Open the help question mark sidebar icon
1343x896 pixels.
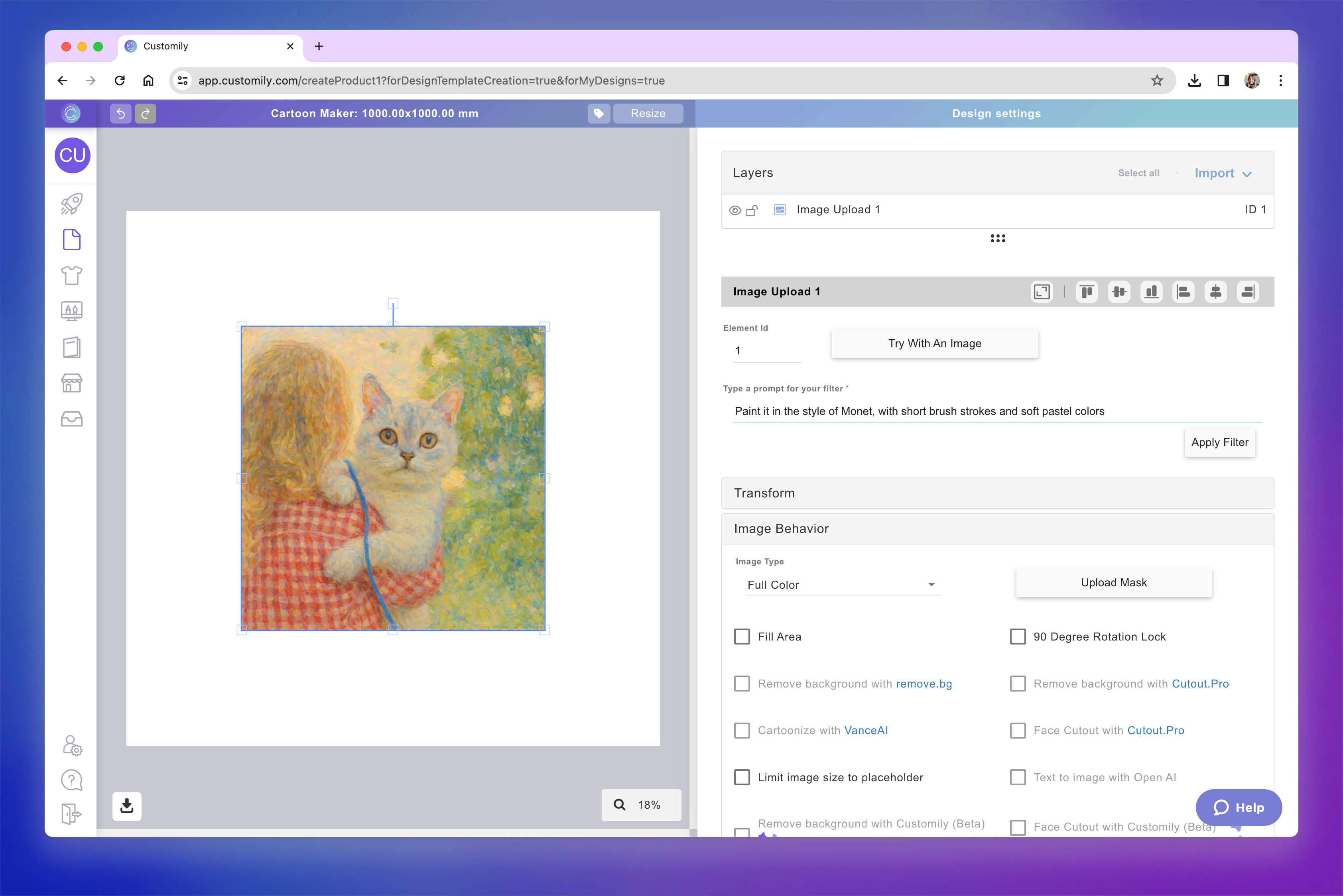[x=71, y=780]
